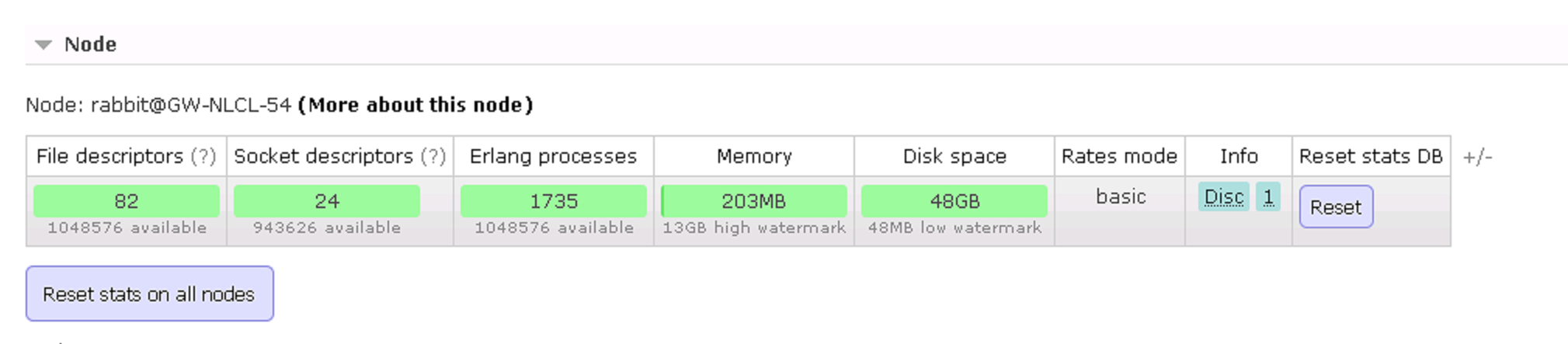Click the Rates mode column header
Screen dimensions: 1568x344
(1119, 156)
